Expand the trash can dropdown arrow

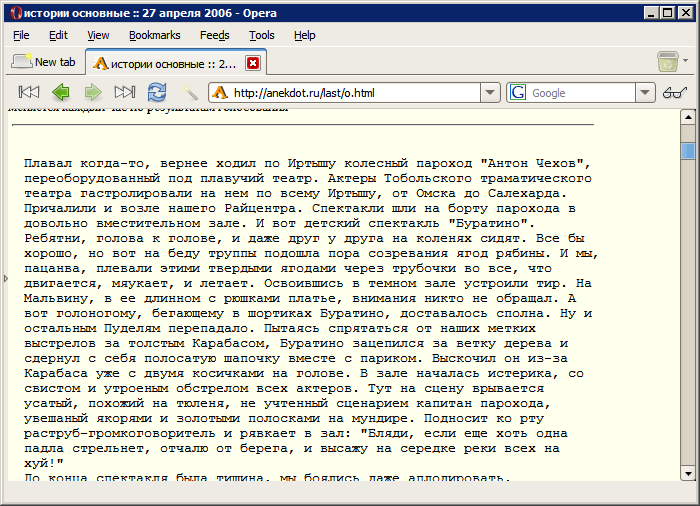click(685, 60)
